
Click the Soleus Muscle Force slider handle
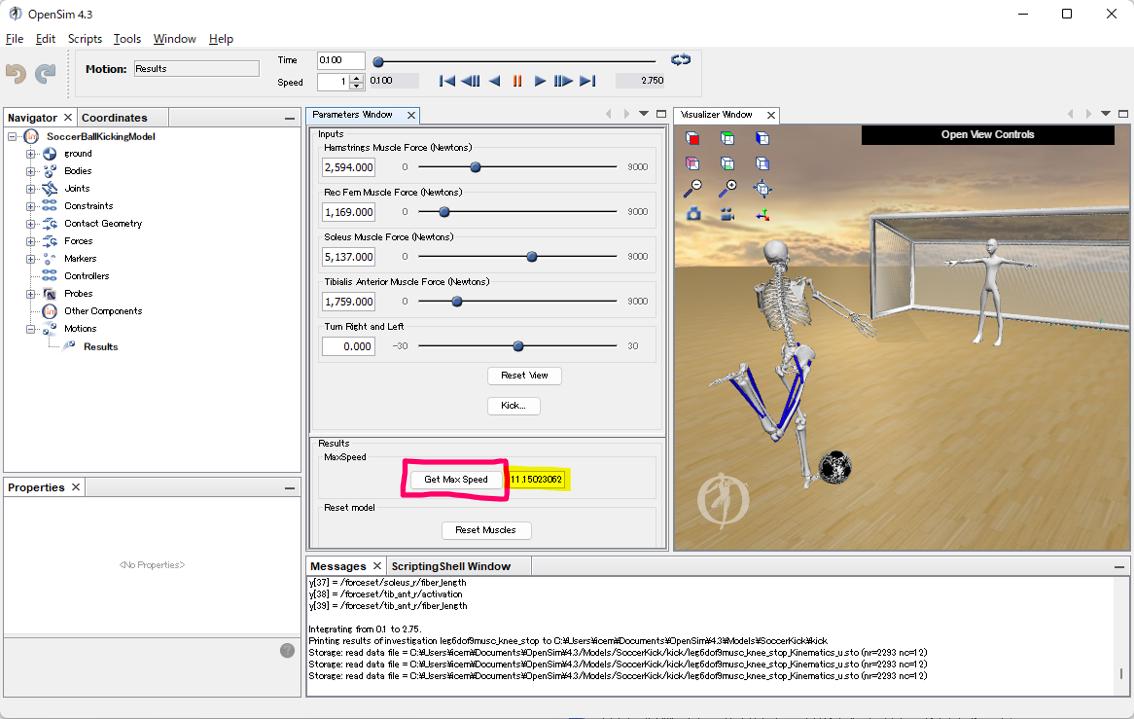(532, 257)
